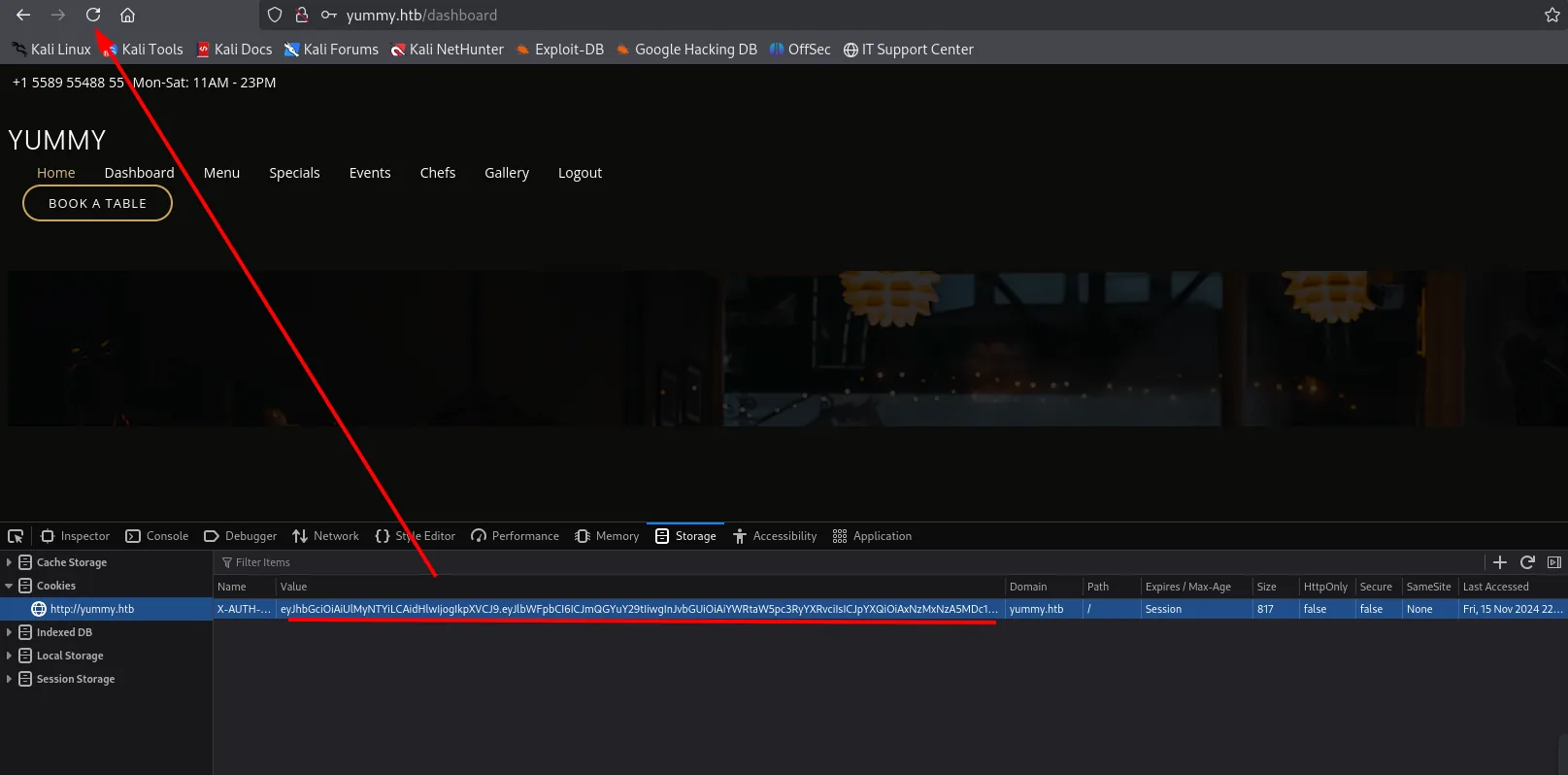Open Exploit-DB bookmark
This screenshot has height=775, width=1568.
pos(560,50)
